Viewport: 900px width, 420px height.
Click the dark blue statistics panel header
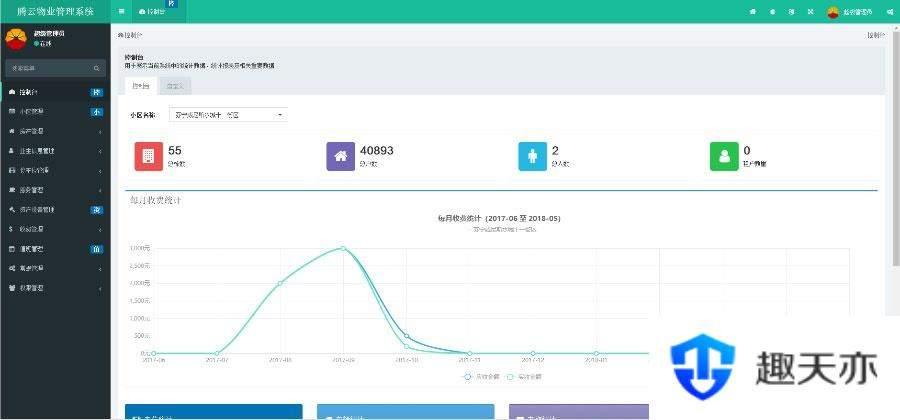tap(214, 412)
